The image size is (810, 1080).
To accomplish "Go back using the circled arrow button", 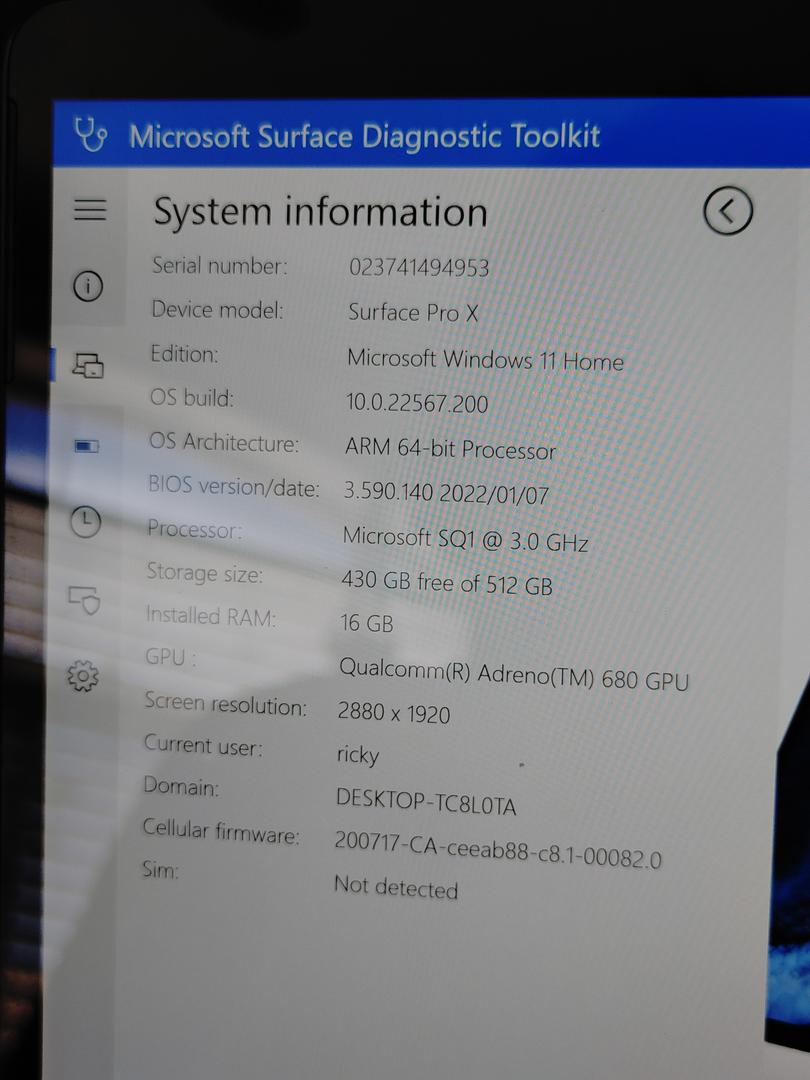I will [x=728, y=211].
